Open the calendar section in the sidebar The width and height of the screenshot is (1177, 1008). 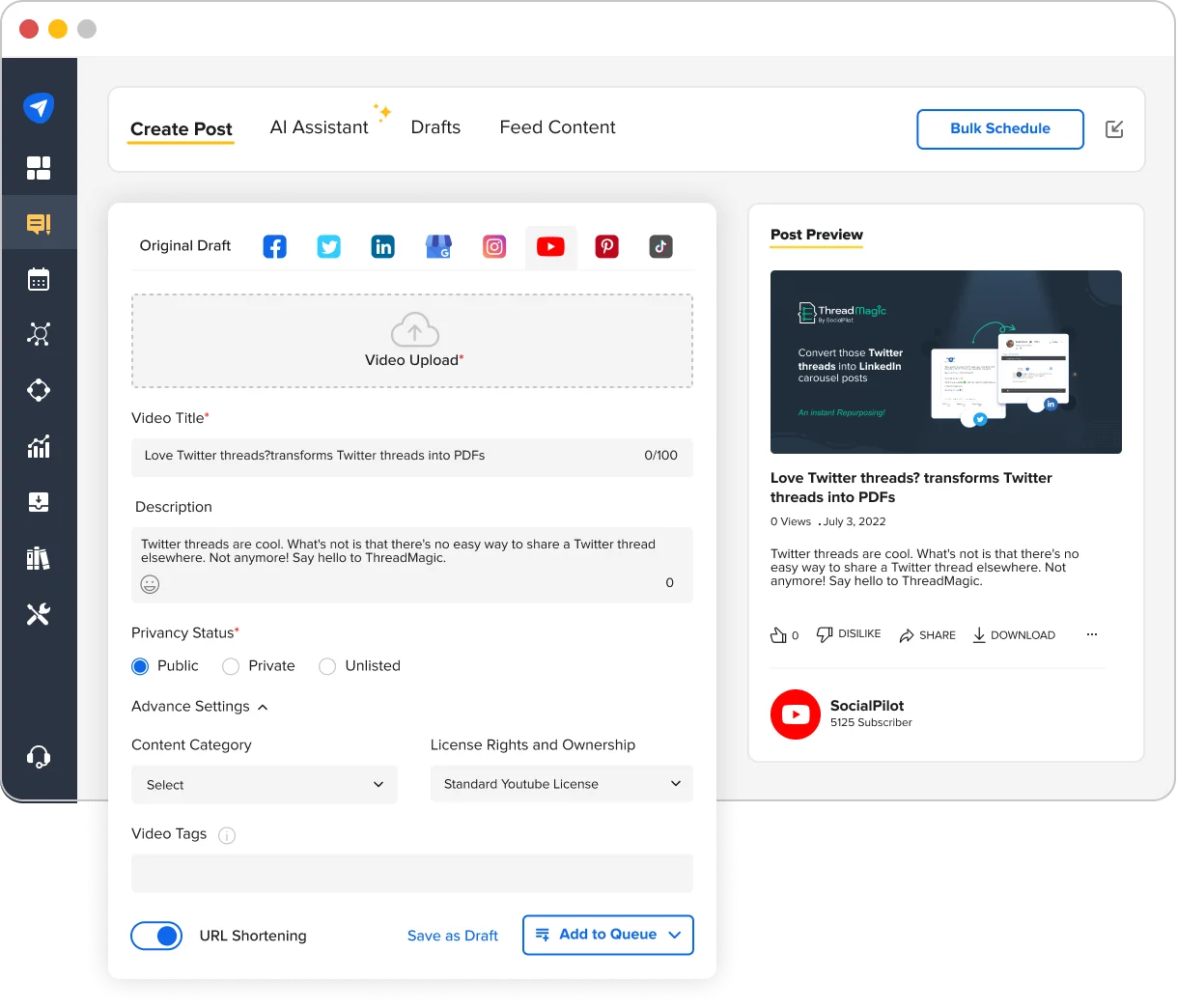39,278
